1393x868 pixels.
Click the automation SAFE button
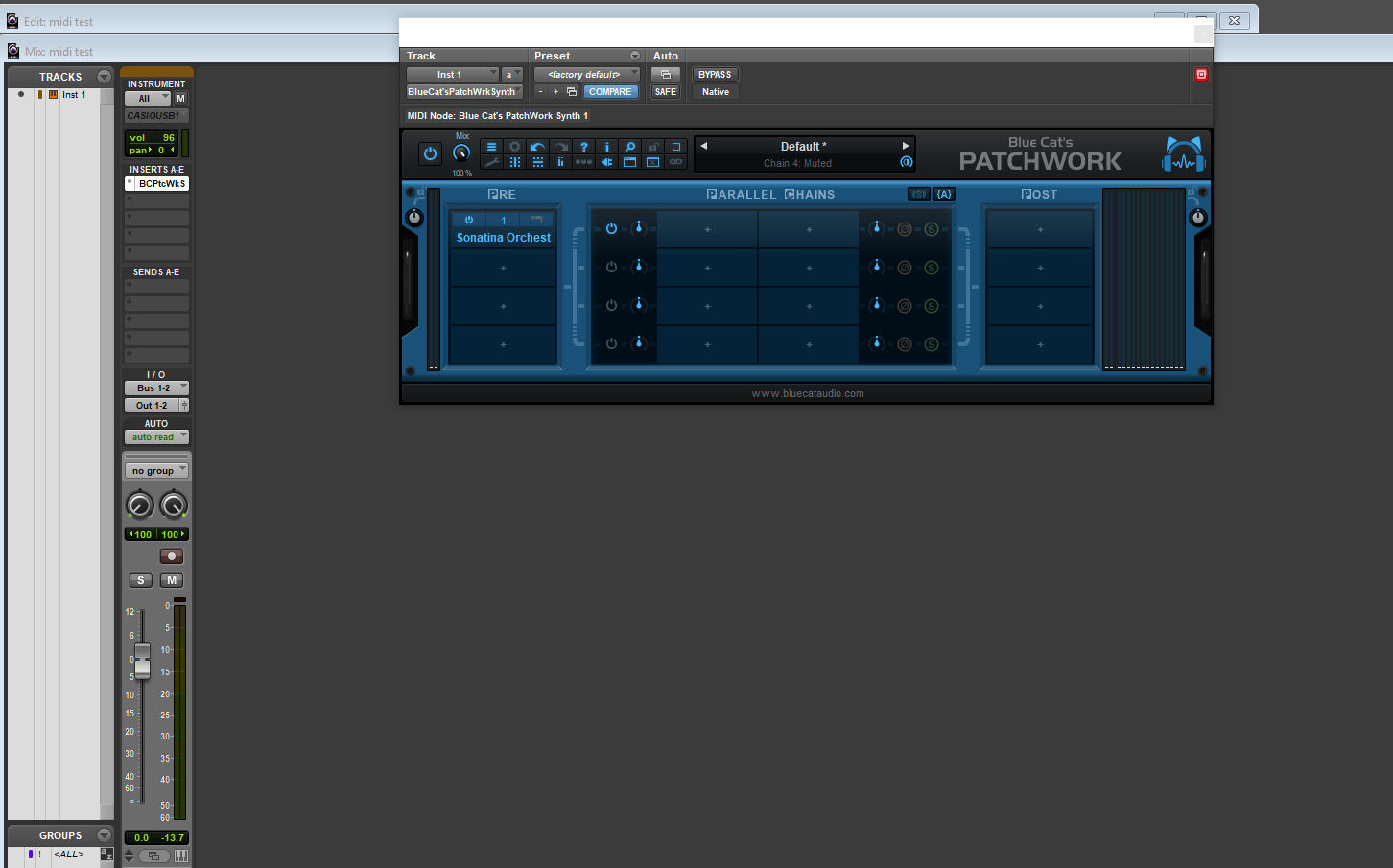(666, 92)
